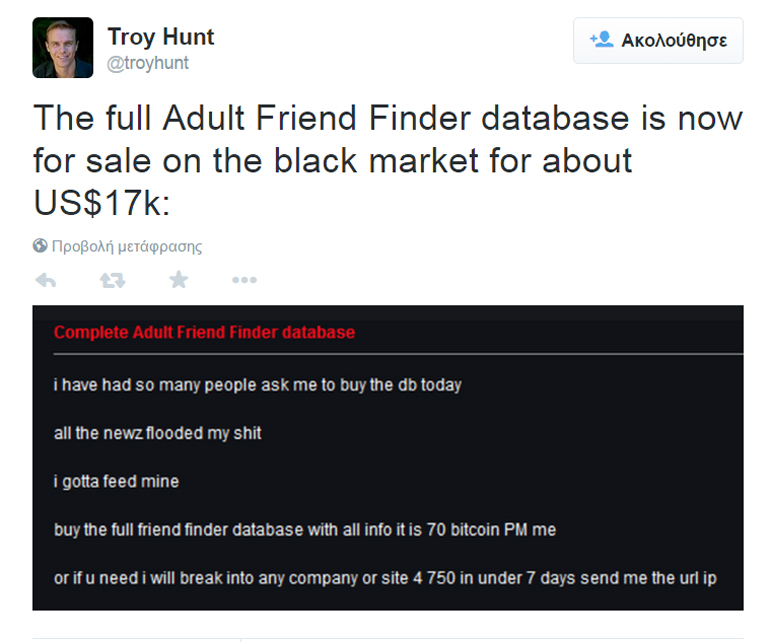Image resolution: width=770 pixels, height=642 pixels.
Task: Open the Troy Hunt display name link
Action: tap(160, 38)
